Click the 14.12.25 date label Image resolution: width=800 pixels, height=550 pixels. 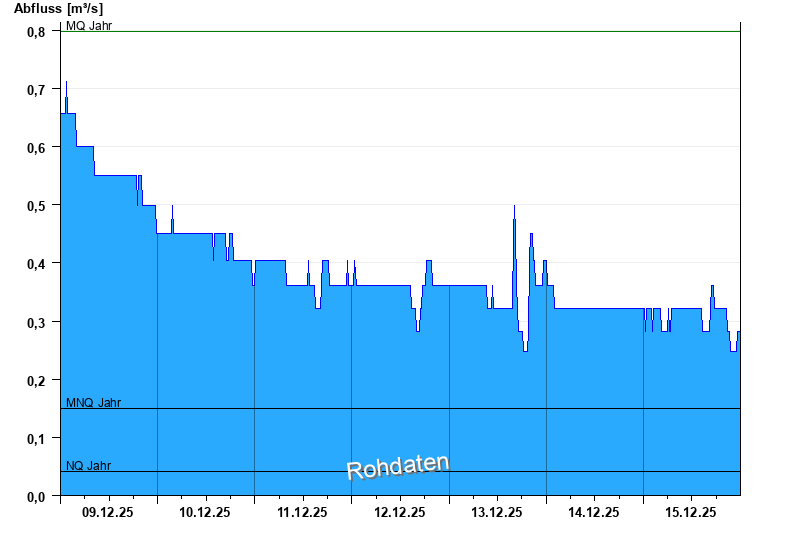click(594, 512)
